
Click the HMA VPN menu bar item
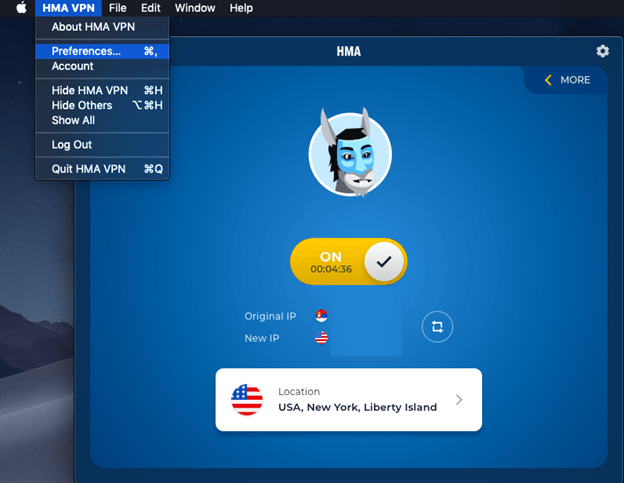coord(68,8)
